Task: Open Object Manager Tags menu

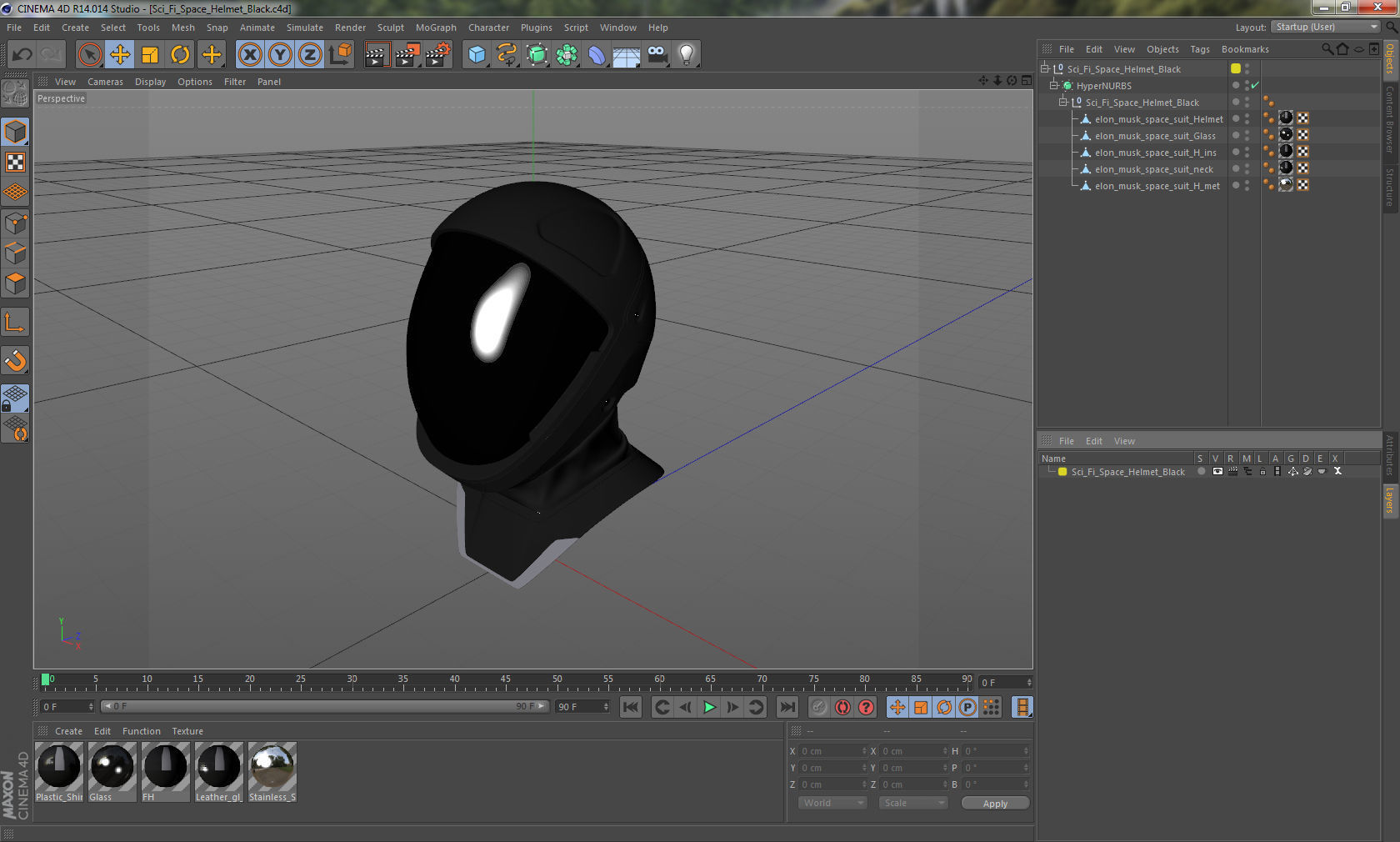Action: tap(1199, 49)
